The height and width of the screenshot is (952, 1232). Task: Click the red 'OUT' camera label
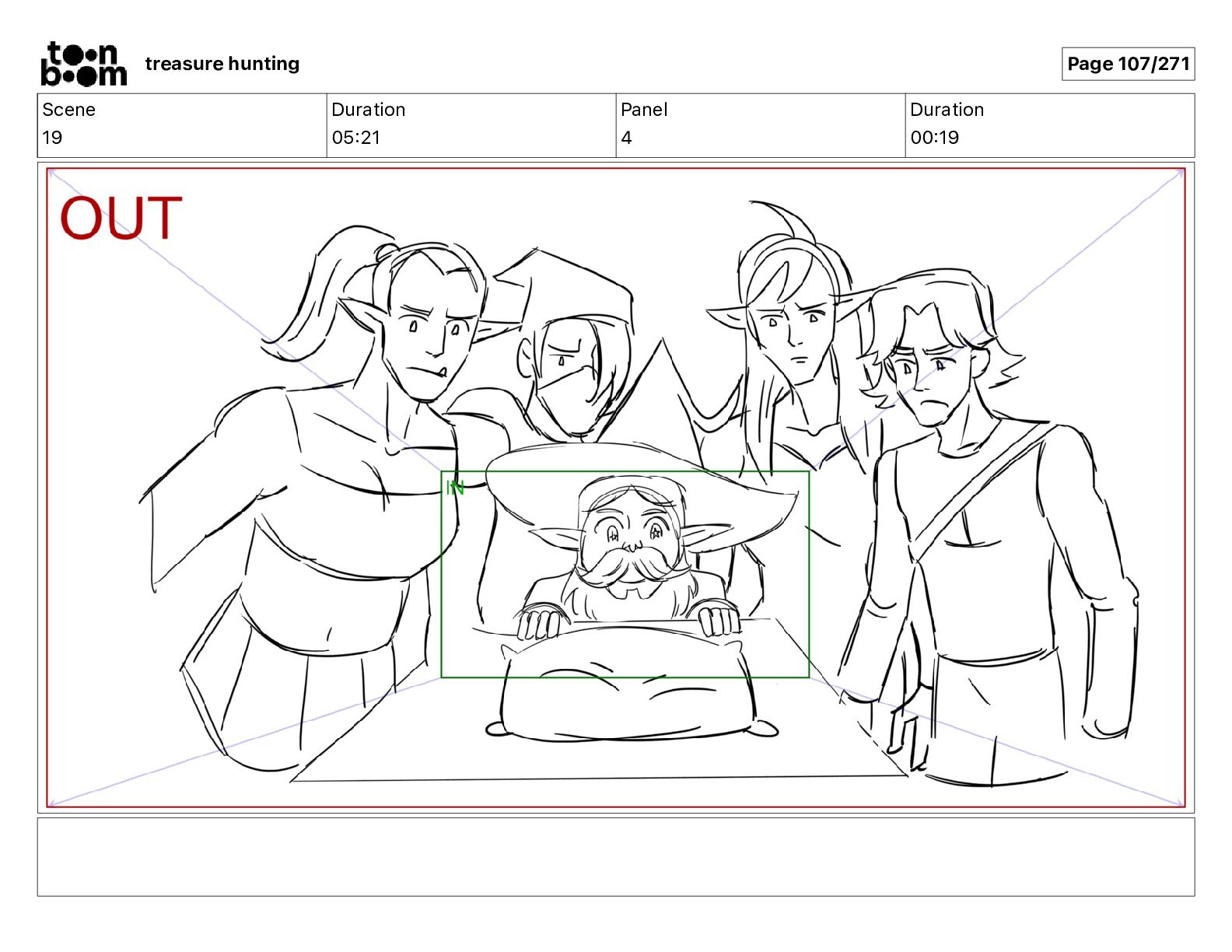click(121, 218)
